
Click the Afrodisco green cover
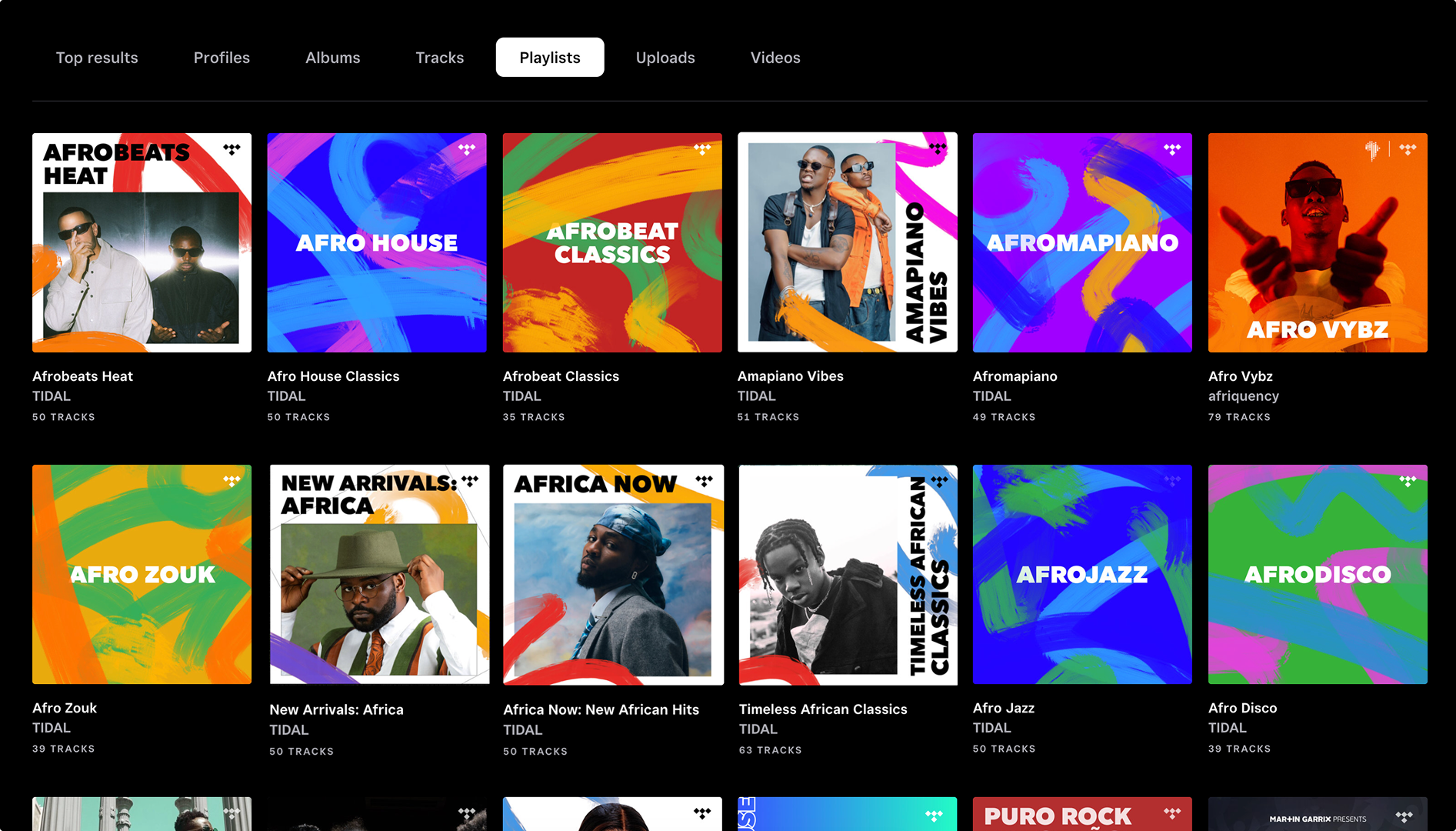tap(1318, 574)
